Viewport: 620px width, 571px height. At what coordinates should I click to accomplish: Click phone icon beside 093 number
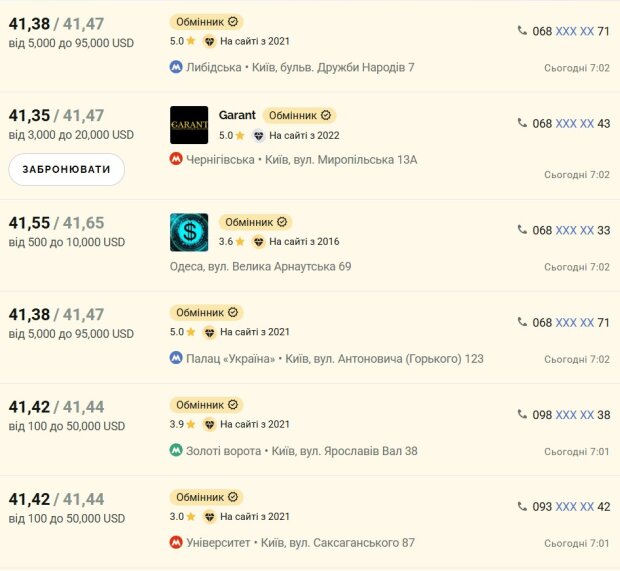[x=522, y=506]
